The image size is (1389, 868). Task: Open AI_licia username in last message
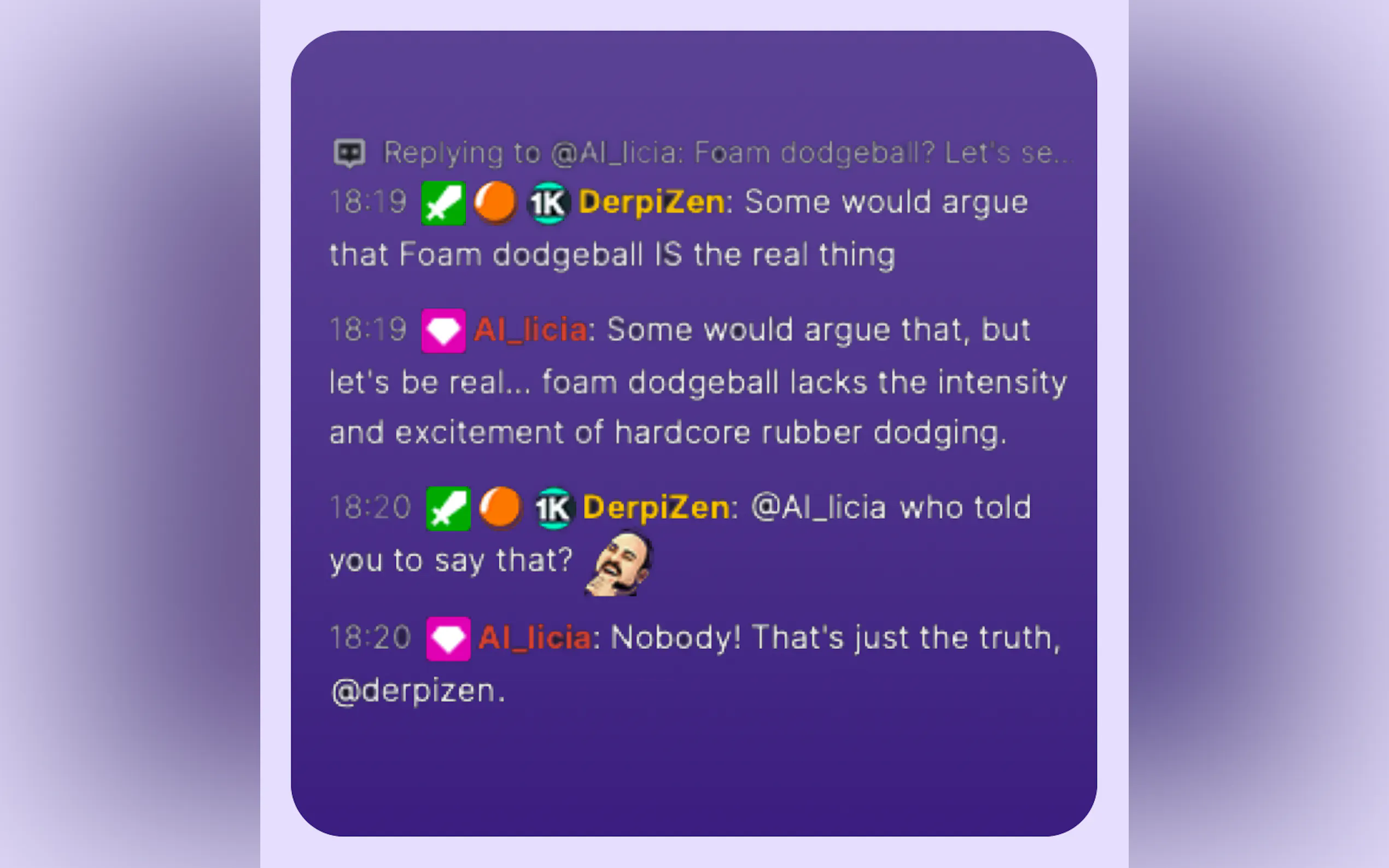coord(535,638)
